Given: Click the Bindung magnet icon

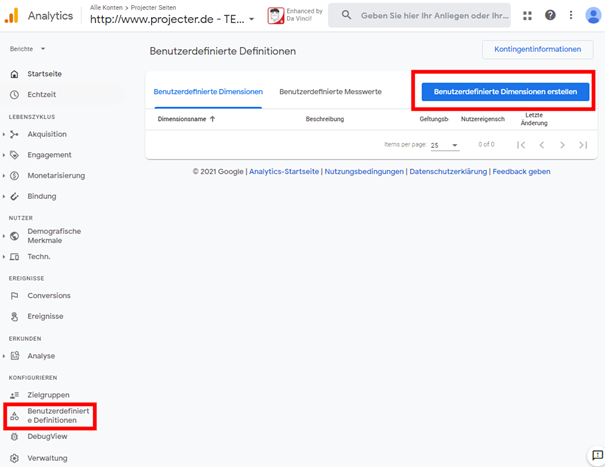Looking at the screenshot, I should [x=14, y=196].
